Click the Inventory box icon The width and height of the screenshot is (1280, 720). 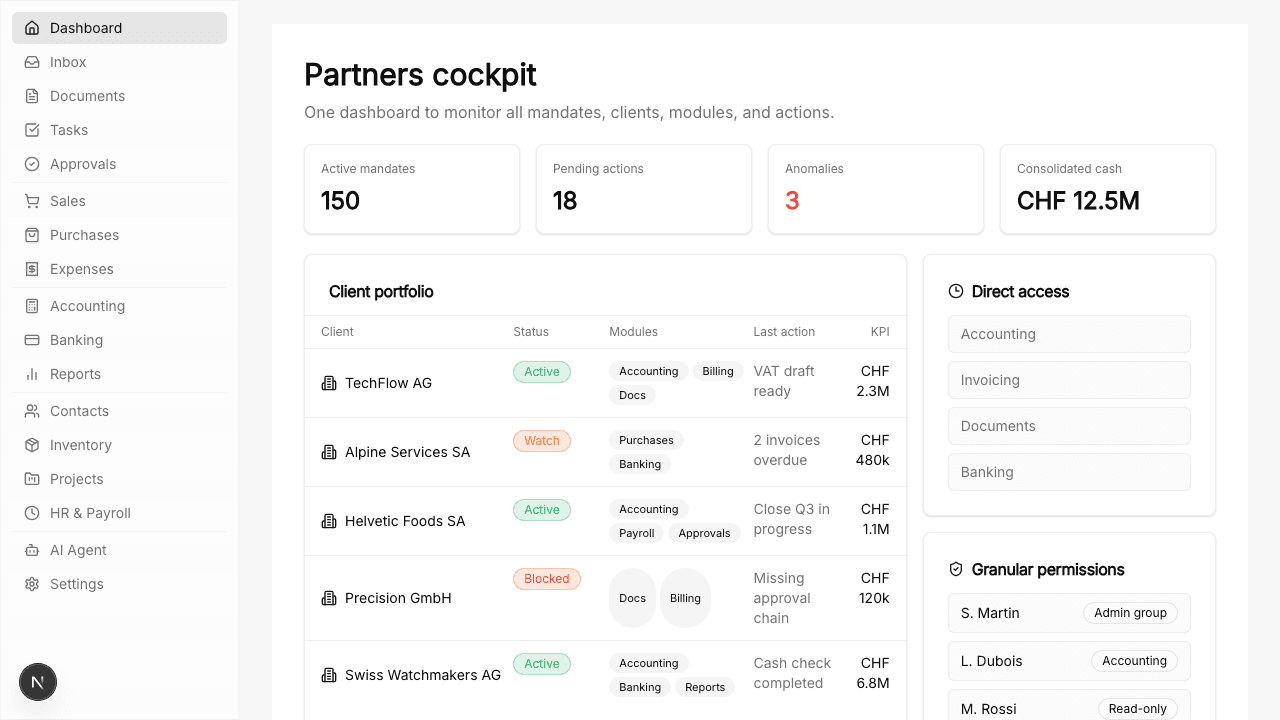click(32, 445)
